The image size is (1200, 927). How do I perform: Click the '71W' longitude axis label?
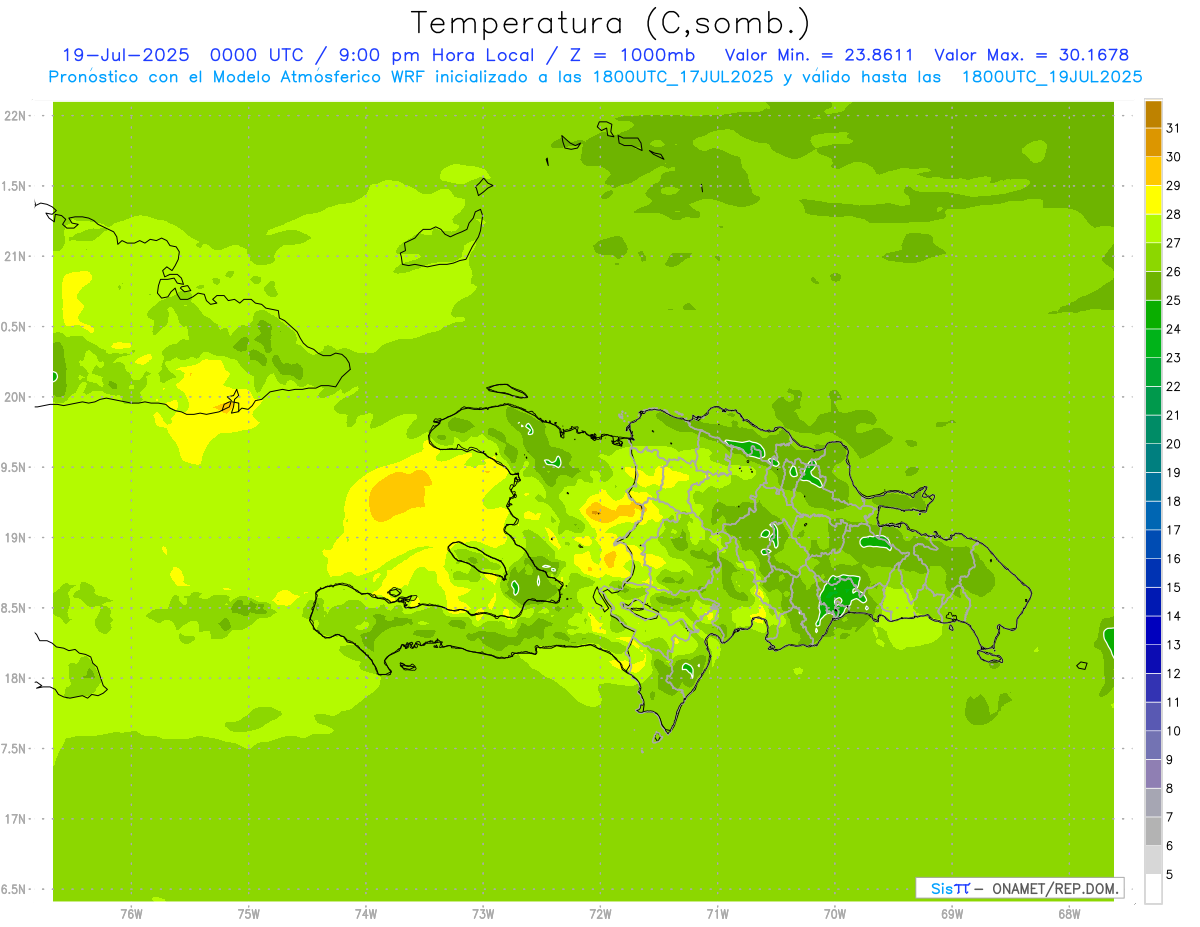tap(717, 914)
